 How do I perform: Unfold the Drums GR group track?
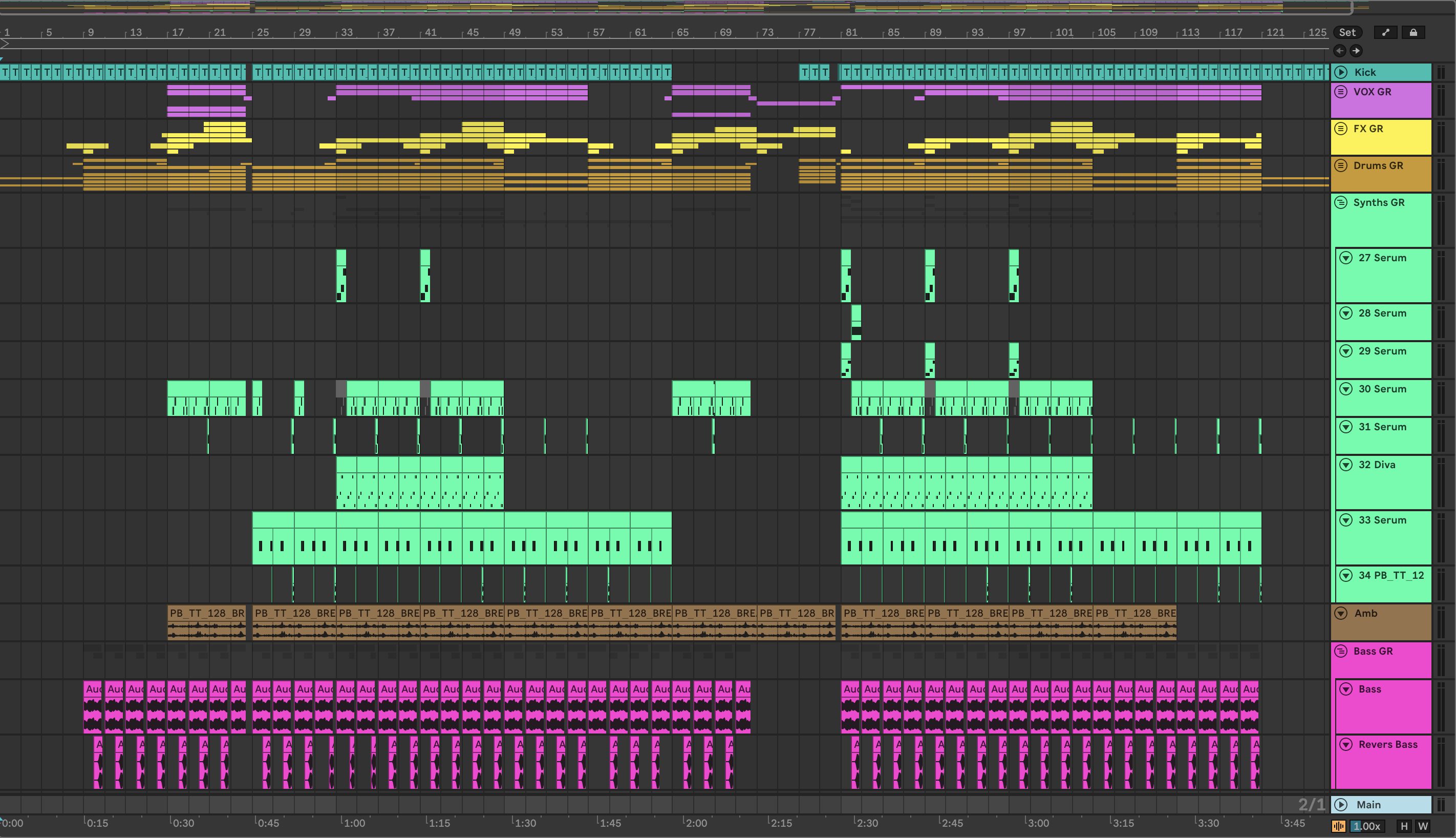[x=1341, y=166]
